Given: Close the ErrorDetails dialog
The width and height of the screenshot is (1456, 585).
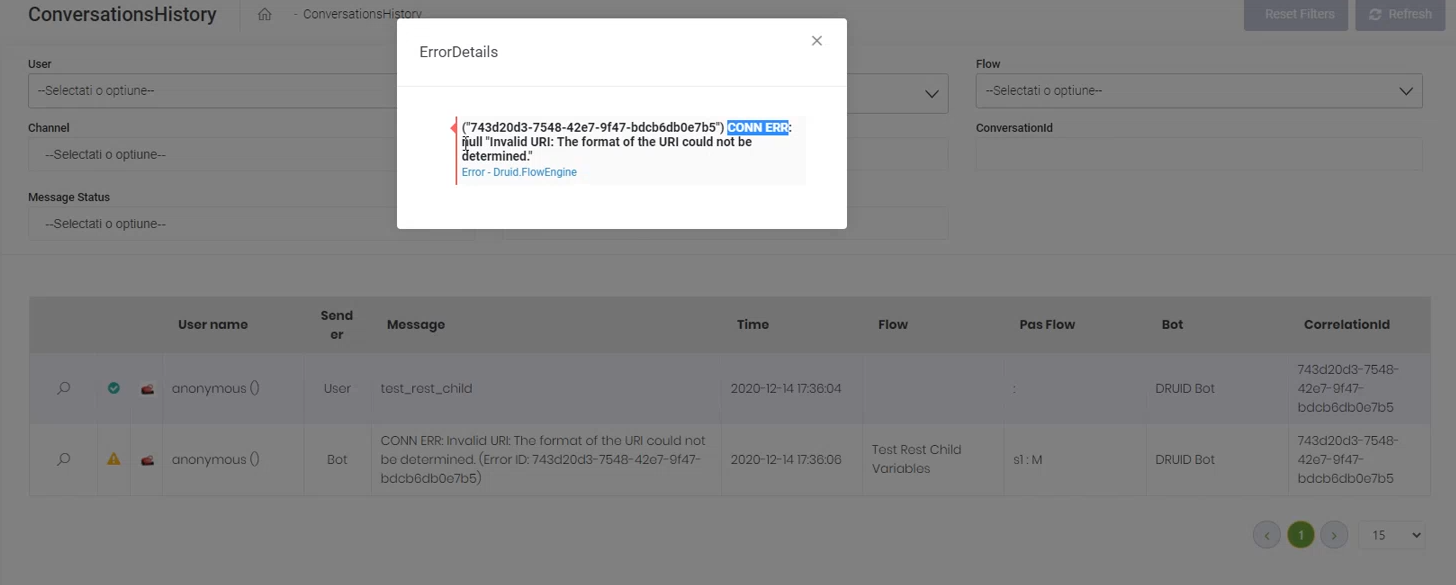Looking at the screenshot, I should (817, 41).
